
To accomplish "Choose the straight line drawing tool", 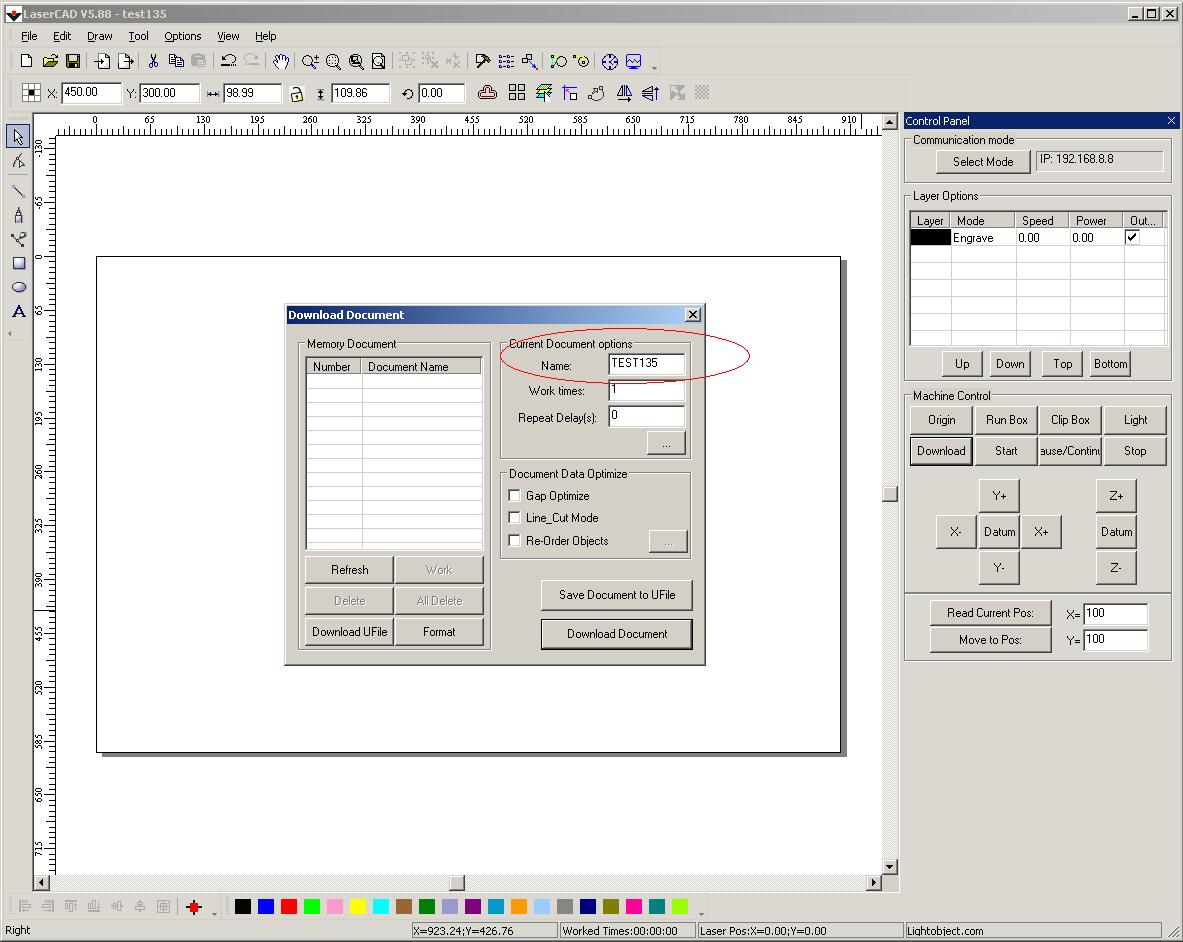I will (18, 190).
